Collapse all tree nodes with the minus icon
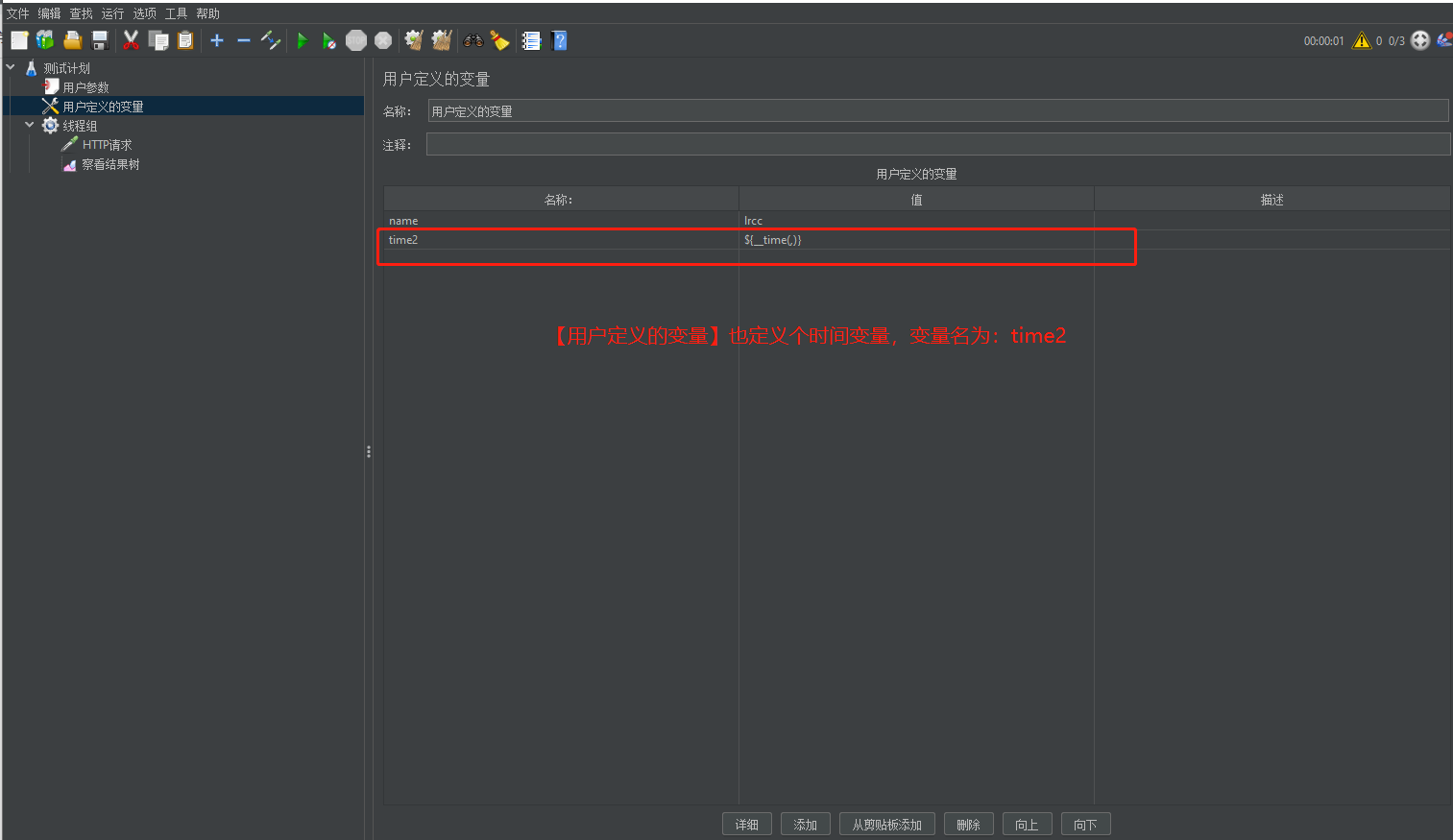 pos(244,40)
